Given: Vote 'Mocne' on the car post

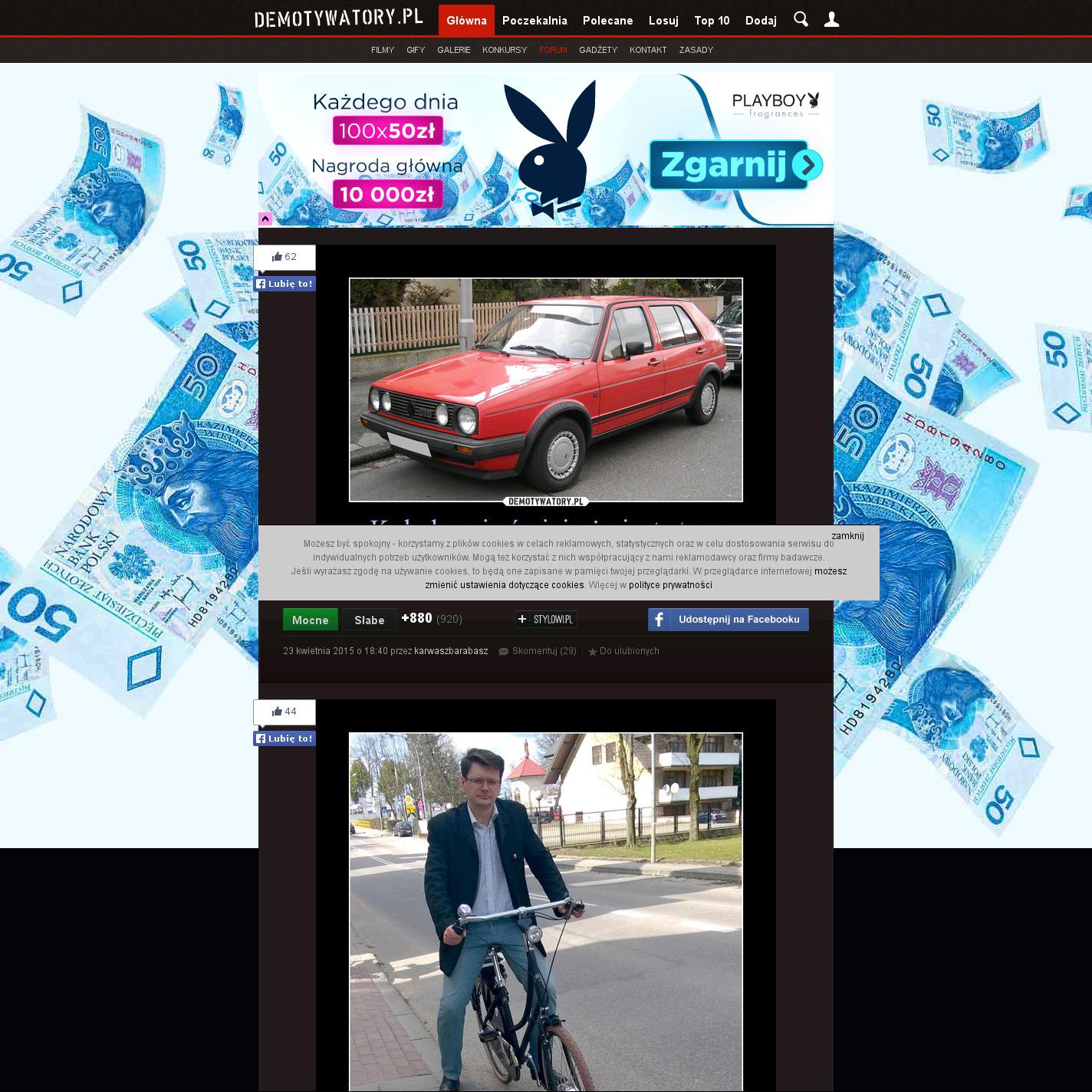Looking at the screenshot, I should 311,620.
